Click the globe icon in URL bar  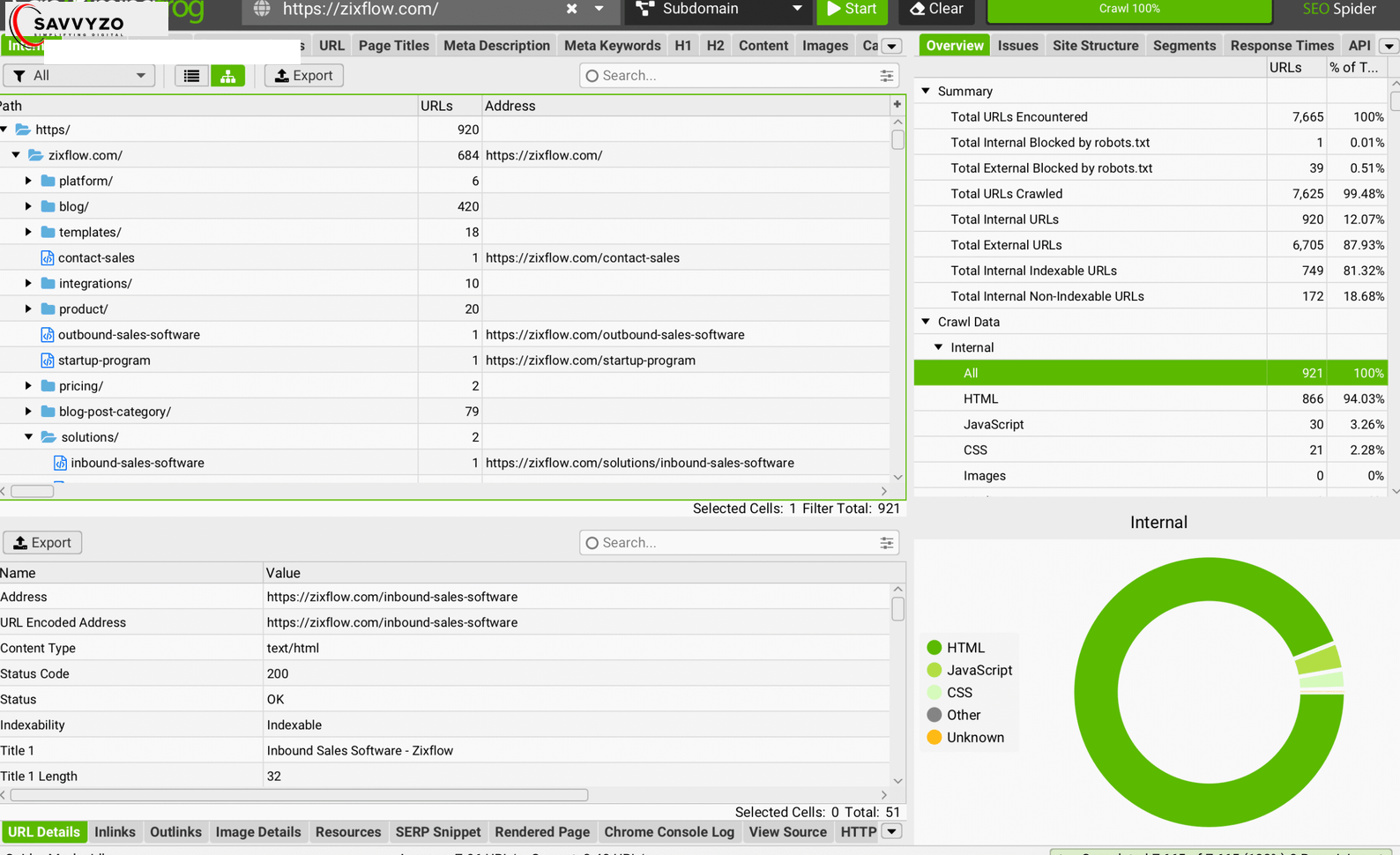point(262,9)
